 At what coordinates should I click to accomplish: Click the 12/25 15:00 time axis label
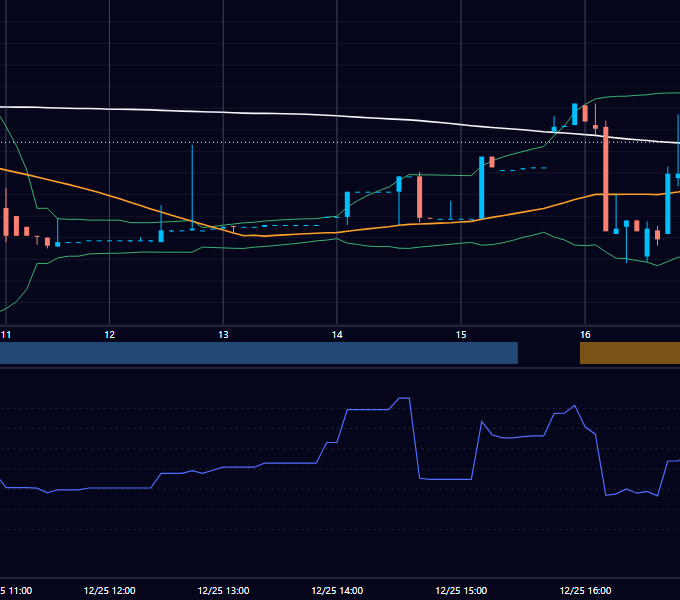click(461, 590)
